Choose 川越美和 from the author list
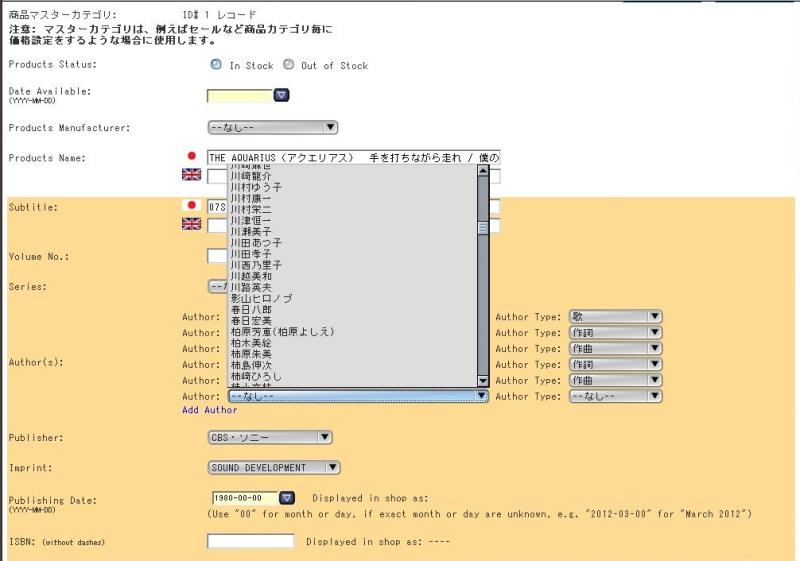800x561 pixels. click(353, 276)
